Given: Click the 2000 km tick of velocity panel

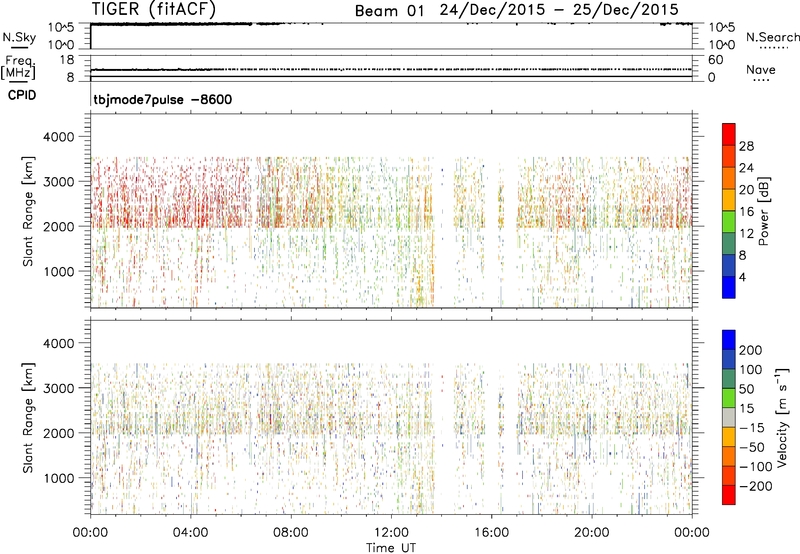Looking at the screenshot, I should point(58,433).
